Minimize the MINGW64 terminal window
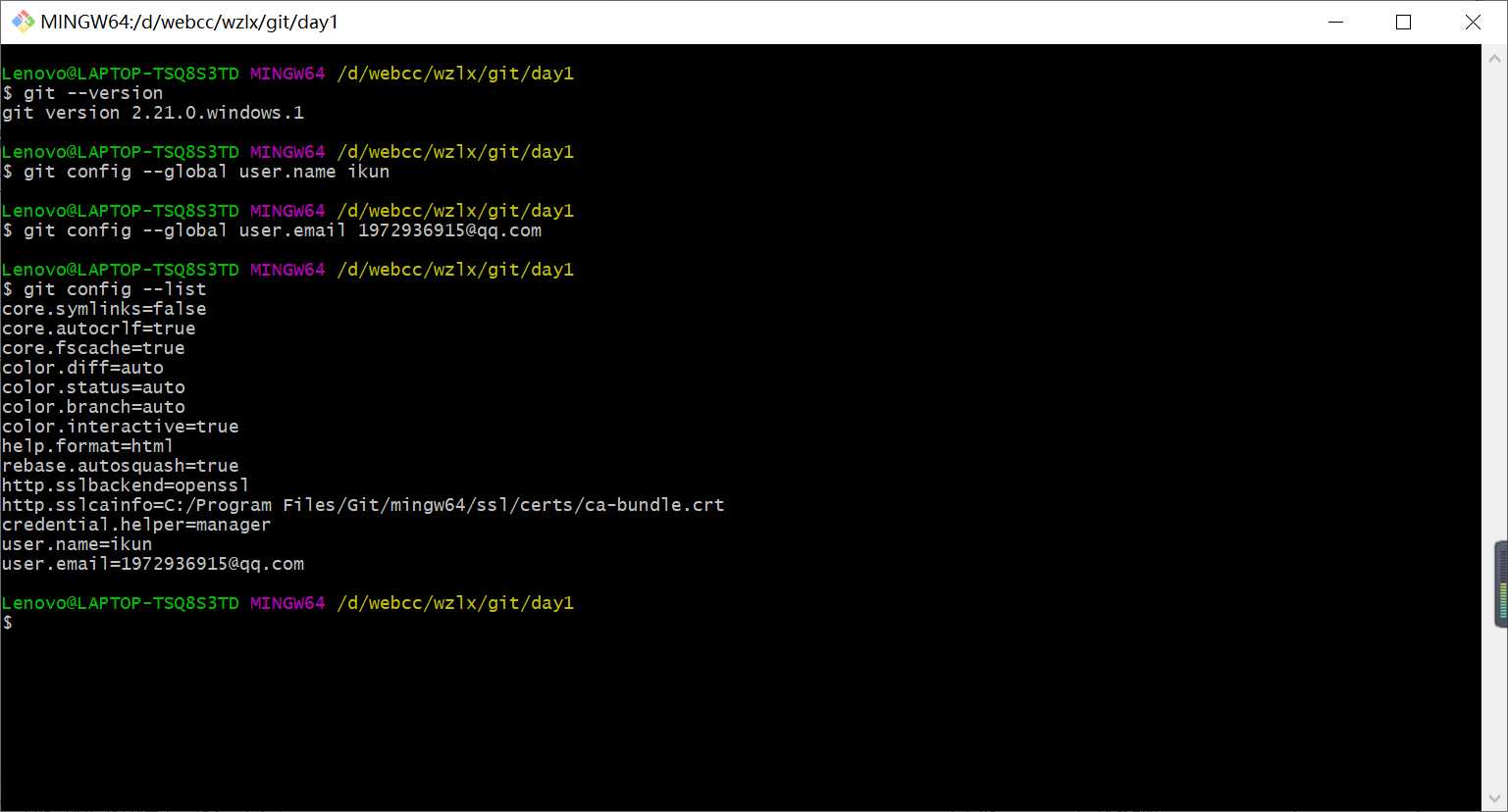The height and width of the screenshot is (812, 1508). (1335, 22)
